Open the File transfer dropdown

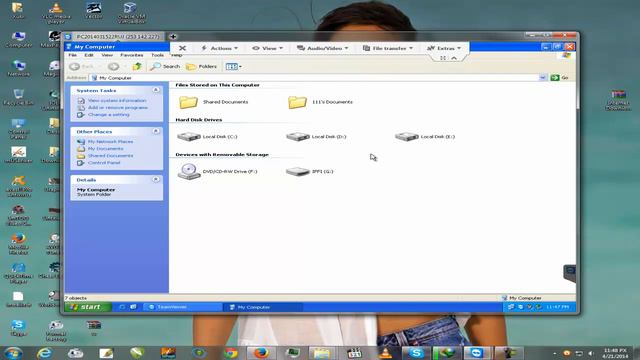coord(388,48)
